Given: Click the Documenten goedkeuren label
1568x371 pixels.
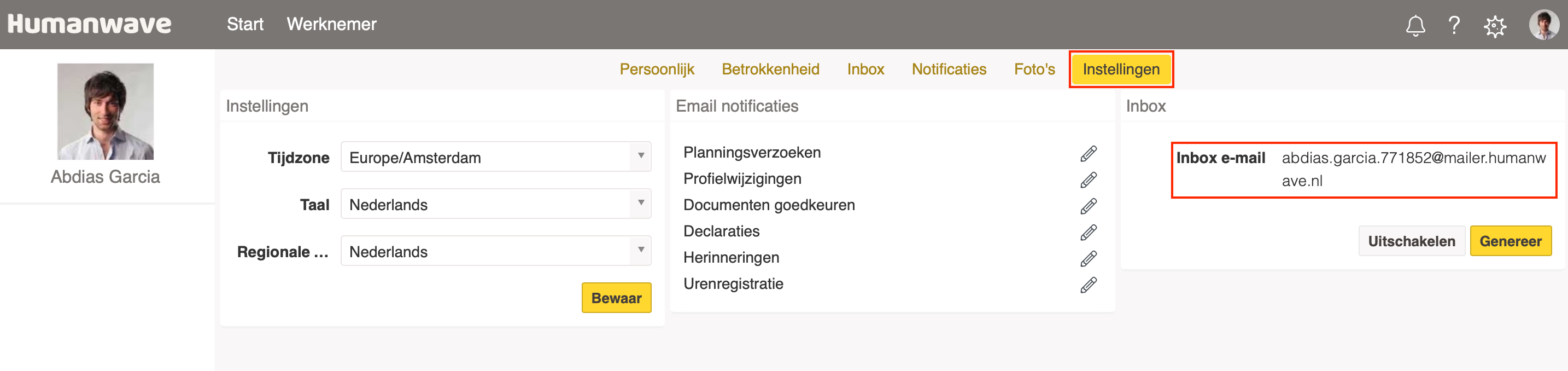Looking at the screenshot, I should pyautogui.click(x=769, y=205).
